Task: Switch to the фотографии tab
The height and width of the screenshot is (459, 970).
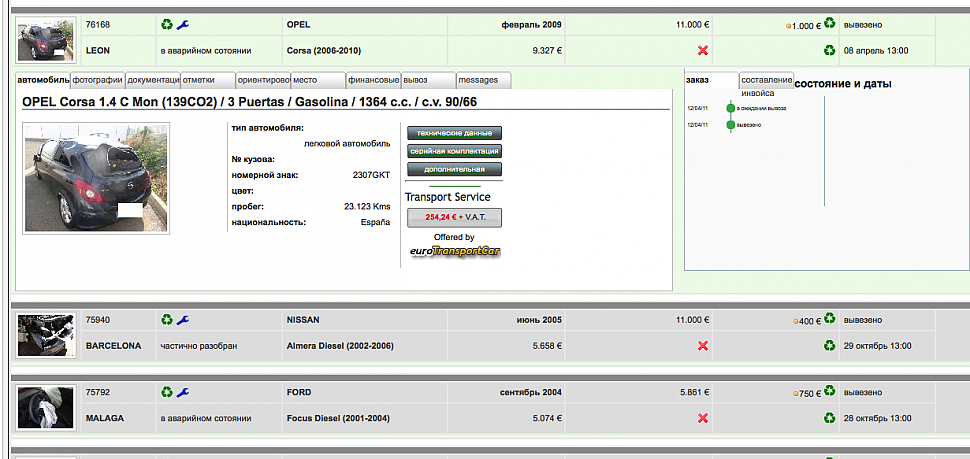Action: (x=98, y=80)
